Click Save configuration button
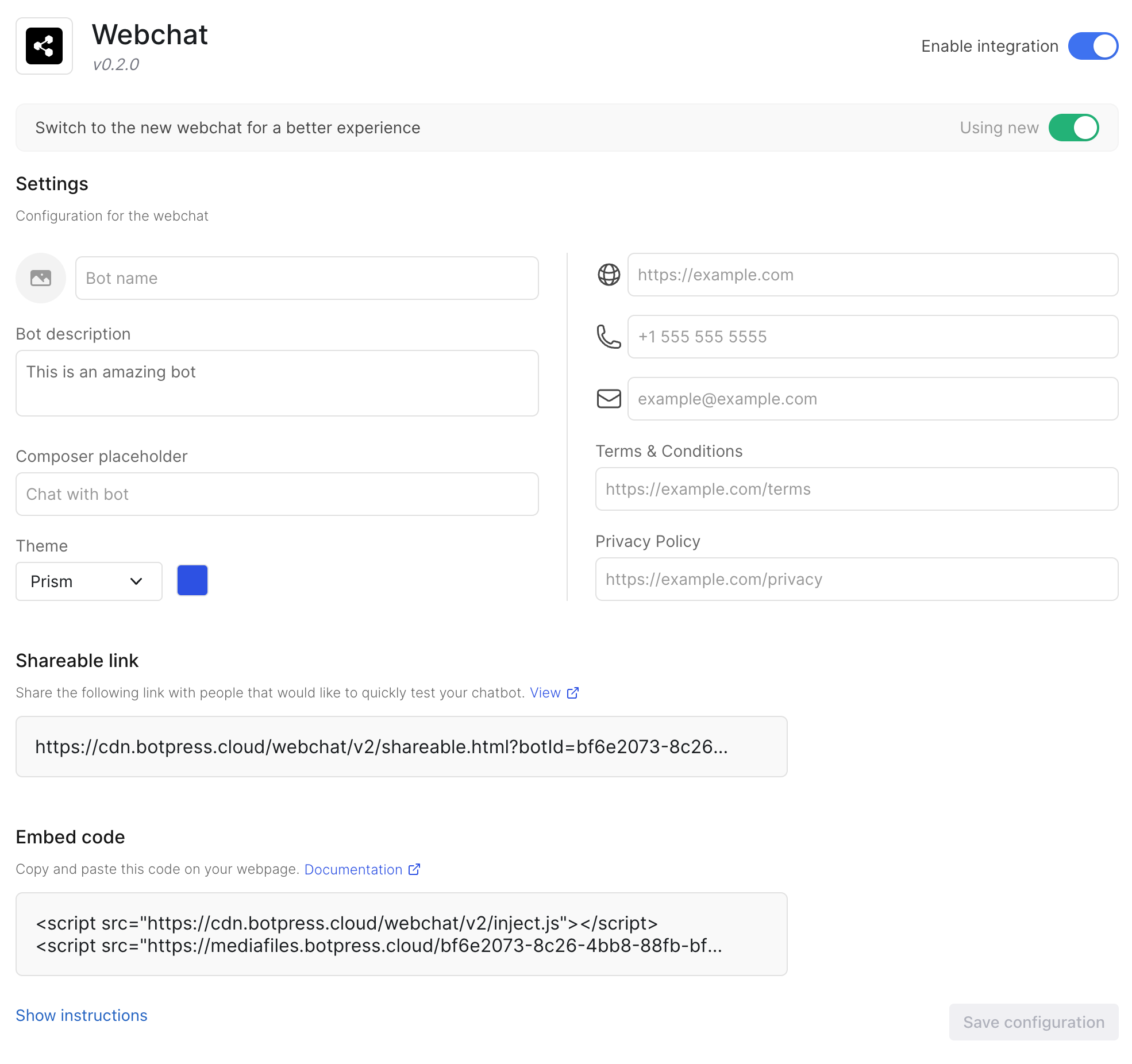Image resolution: width=1132 pixels, height=1064 pixels. point(1035,1022)
